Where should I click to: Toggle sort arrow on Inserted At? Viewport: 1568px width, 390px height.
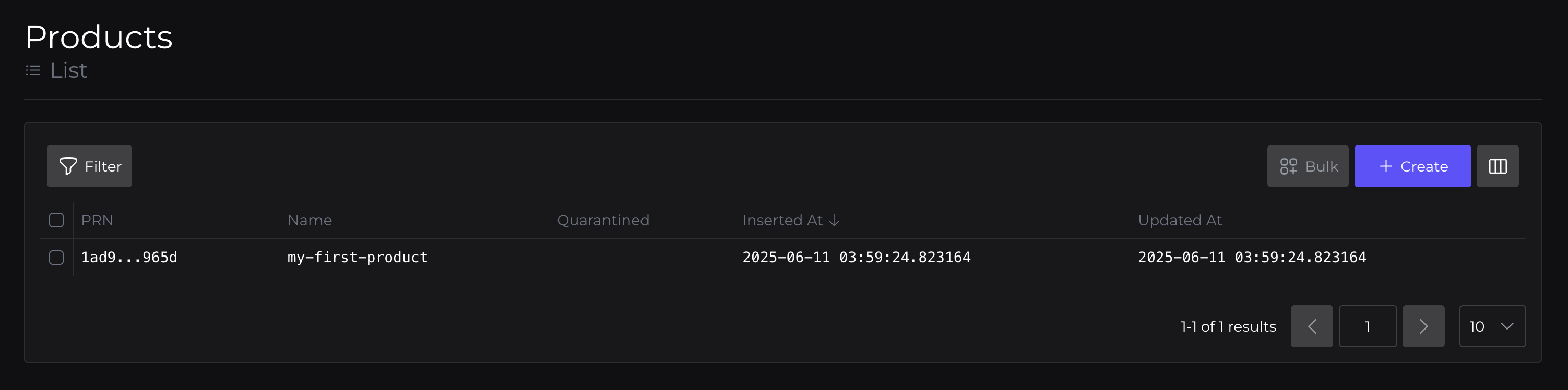coord(835,220)
